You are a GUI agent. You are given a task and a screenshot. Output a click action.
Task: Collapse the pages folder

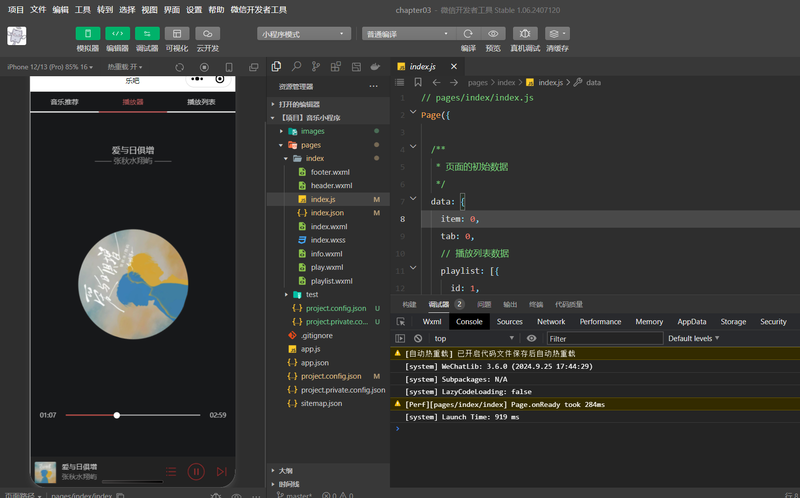point(328,145)
